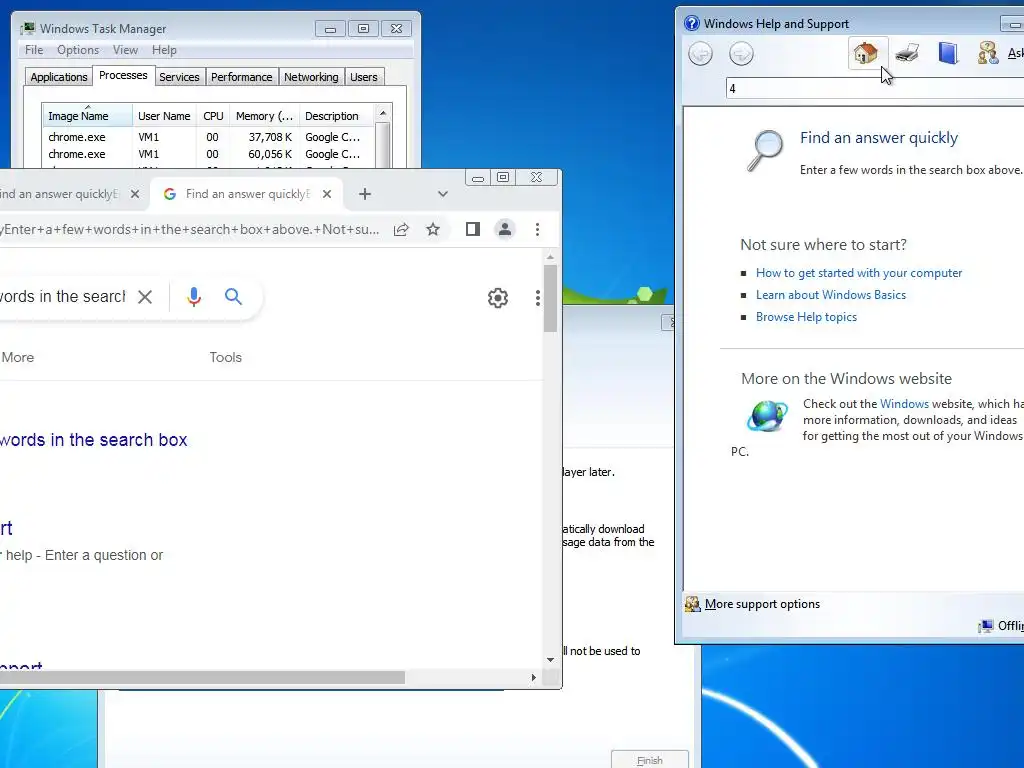
Task: Click Home icon in Windows Help and Support
Action: tap(866, 53)
